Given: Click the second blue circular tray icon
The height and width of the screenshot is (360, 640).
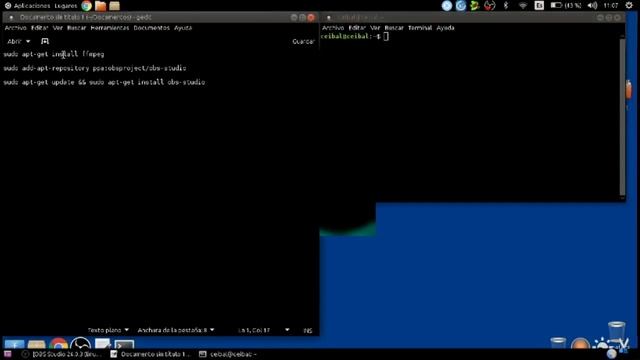Looking at the screenshot, I should (x=461, y=5).
